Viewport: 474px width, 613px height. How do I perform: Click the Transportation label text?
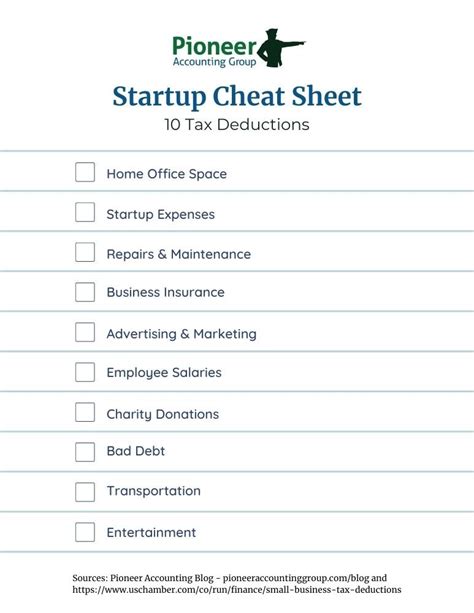pos(154,491)
